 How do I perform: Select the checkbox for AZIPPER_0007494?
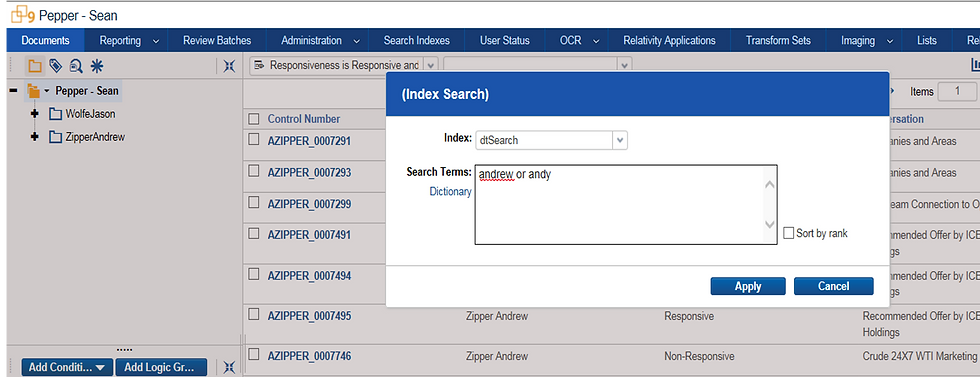pos(254,274)
